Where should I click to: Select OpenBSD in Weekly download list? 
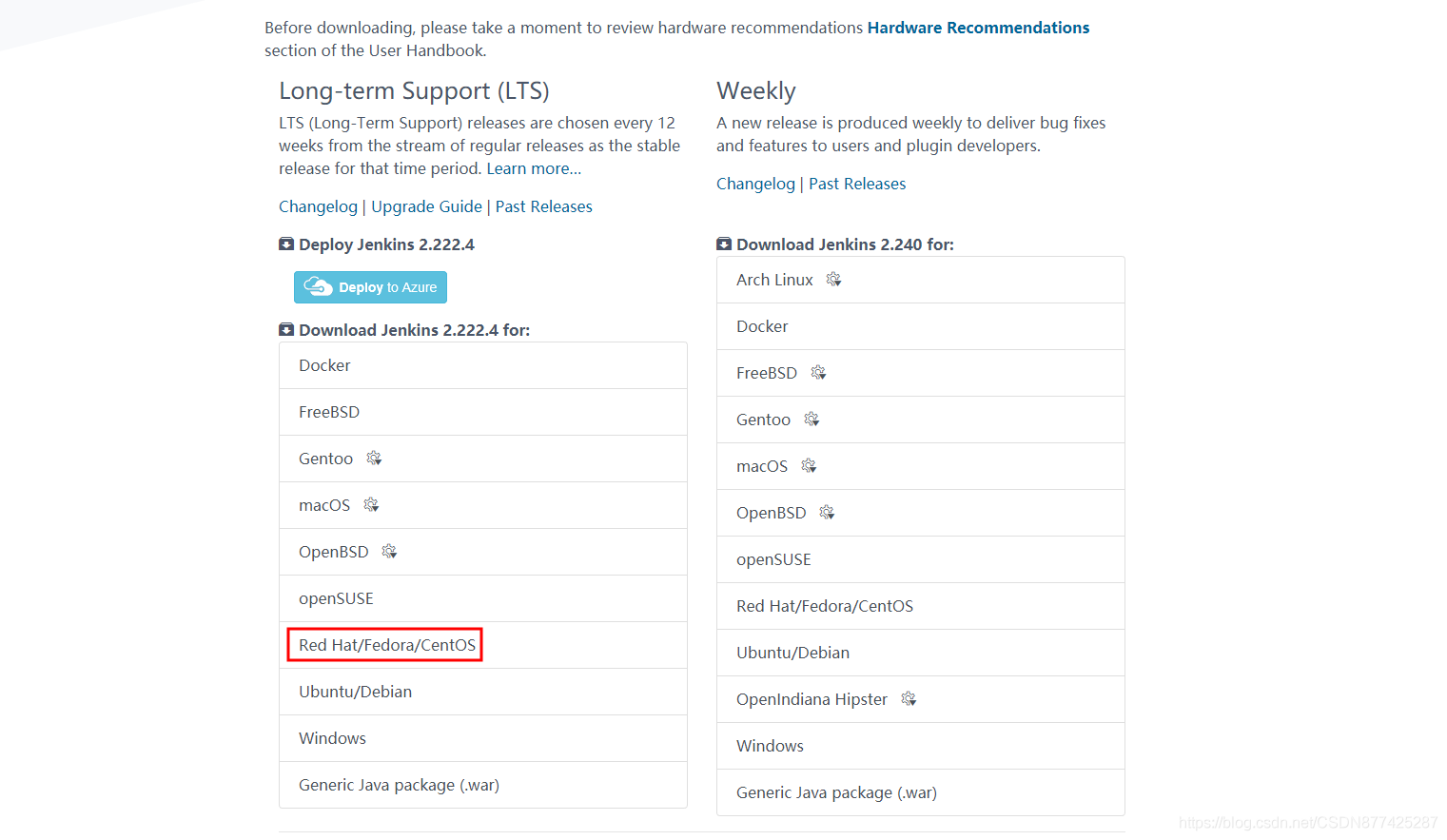(921, 513)
